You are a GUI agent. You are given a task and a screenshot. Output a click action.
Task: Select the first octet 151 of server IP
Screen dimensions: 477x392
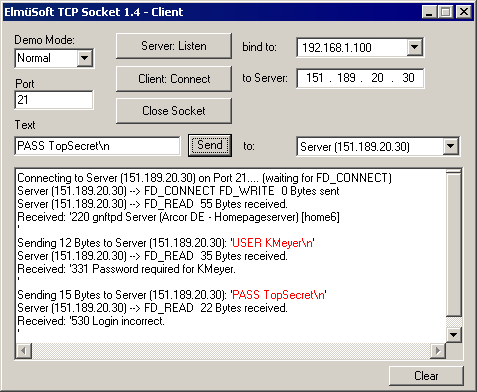click(315, 78)
